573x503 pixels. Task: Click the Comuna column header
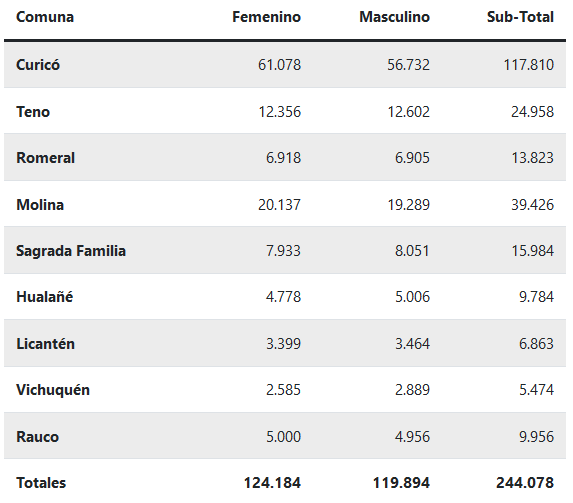[x=45, y=17]
